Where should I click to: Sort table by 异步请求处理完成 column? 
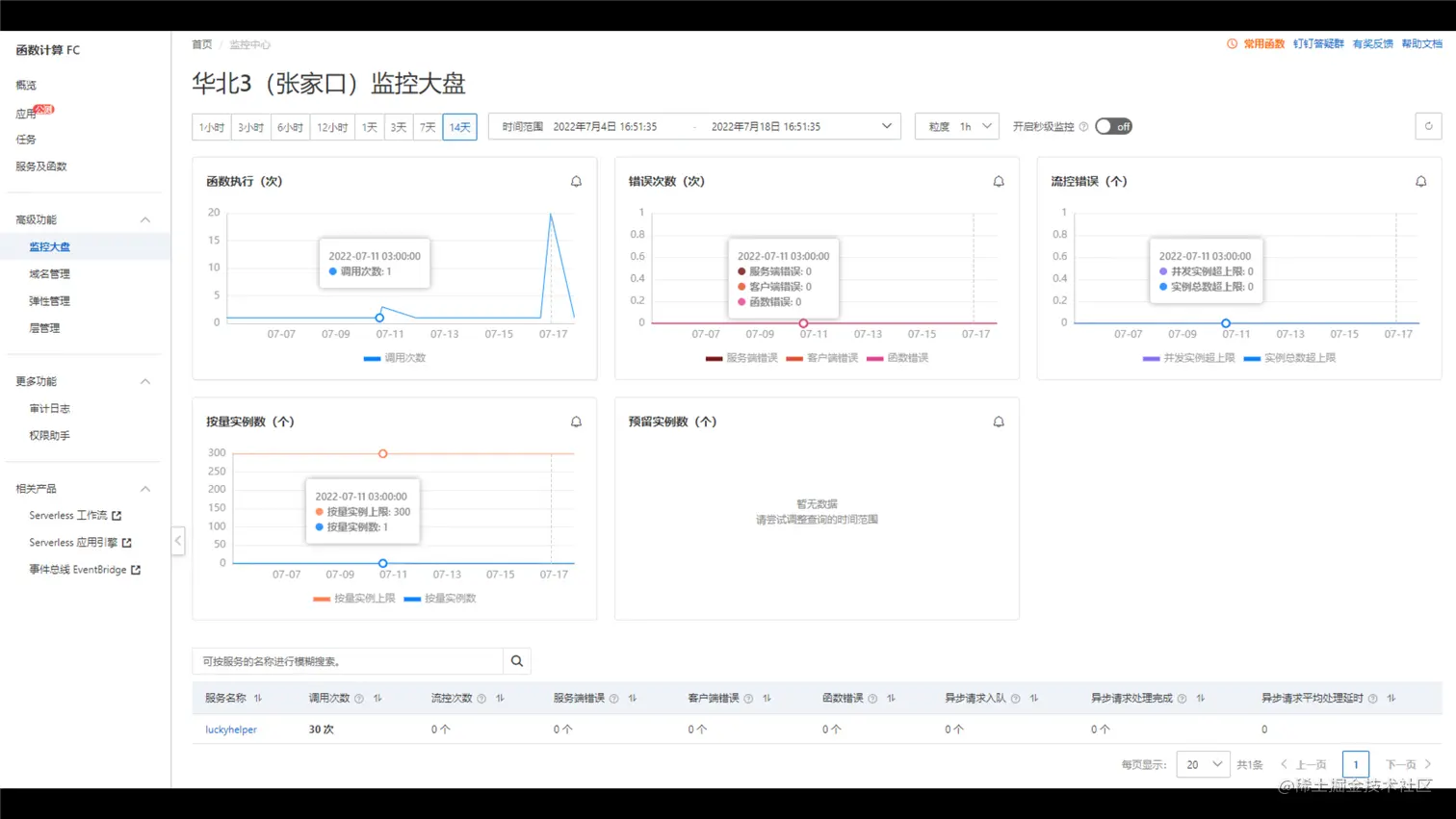pos(1200,699)
